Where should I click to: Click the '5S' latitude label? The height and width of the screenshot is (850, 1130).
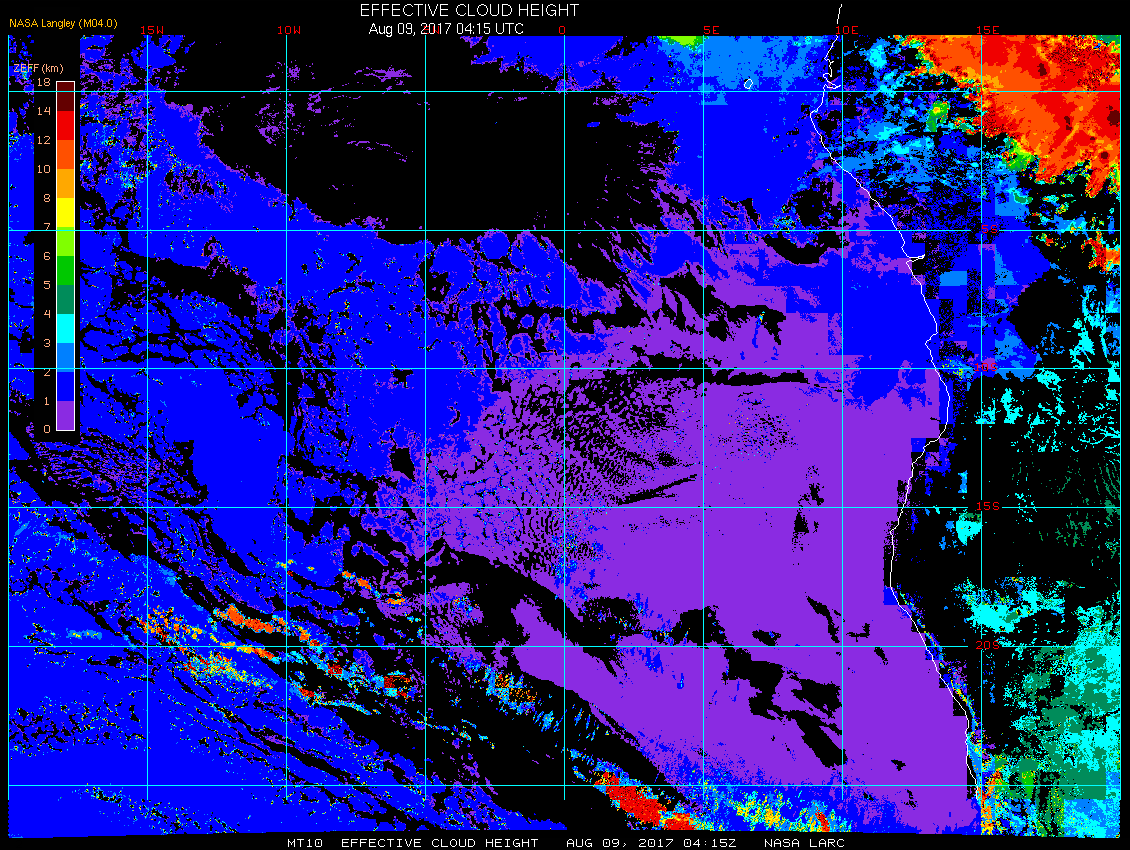click(990, 229)
